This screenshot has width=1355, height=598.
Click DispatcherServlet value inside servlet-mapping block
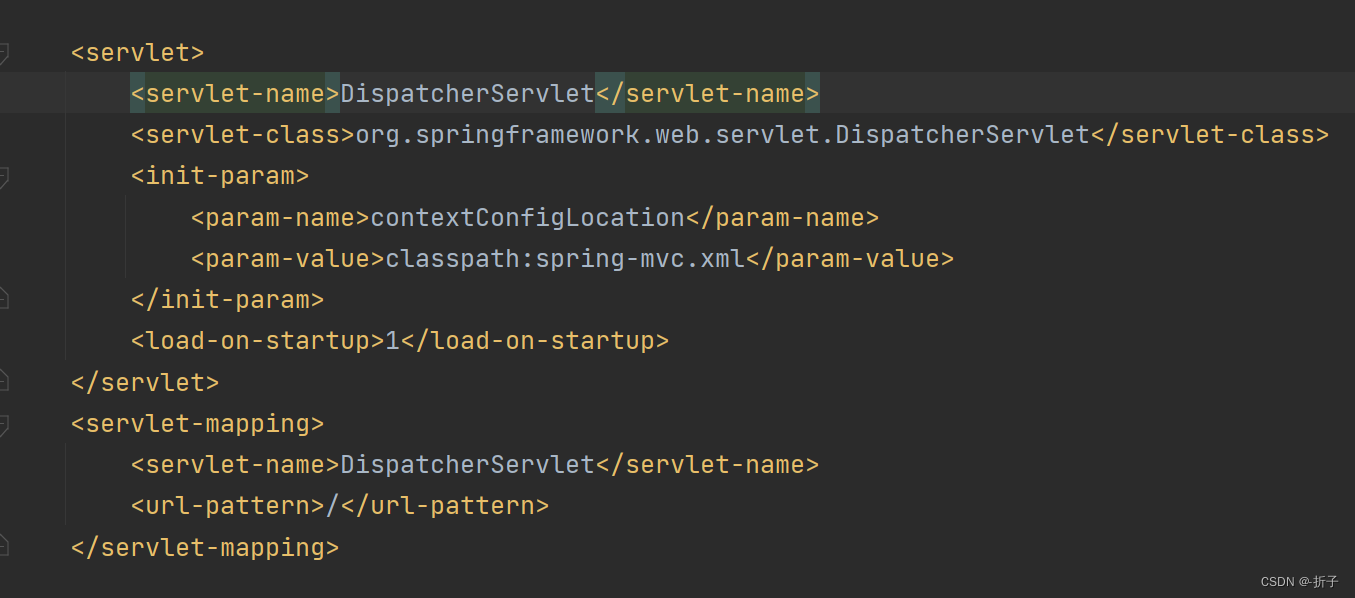click(467, 464)
